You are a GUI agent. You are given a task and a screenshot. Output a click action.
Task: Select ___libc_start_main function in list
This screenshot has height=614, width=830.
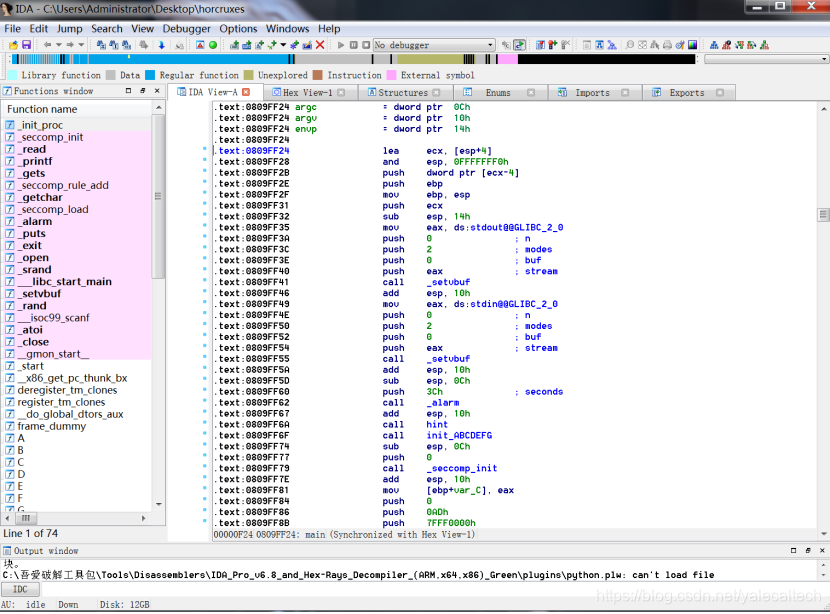(x=77, y=282)
